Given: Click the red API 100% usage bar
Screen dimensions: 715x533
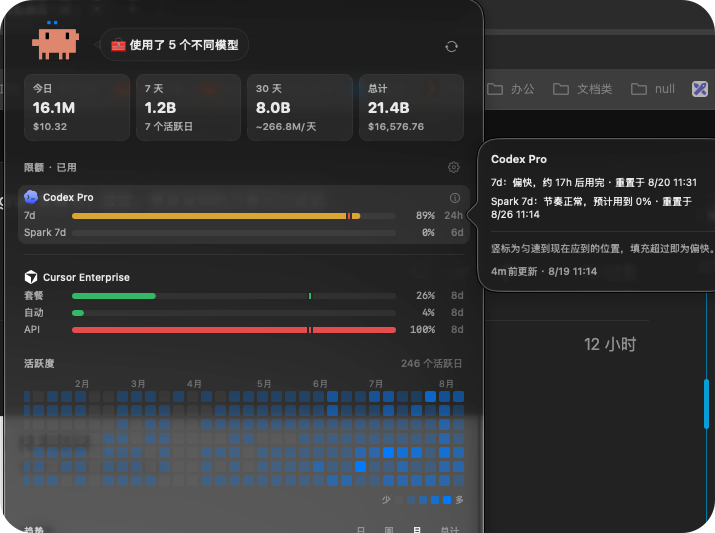Looking at the screenshot, I should pyautogui.click(x=233, y=330).
